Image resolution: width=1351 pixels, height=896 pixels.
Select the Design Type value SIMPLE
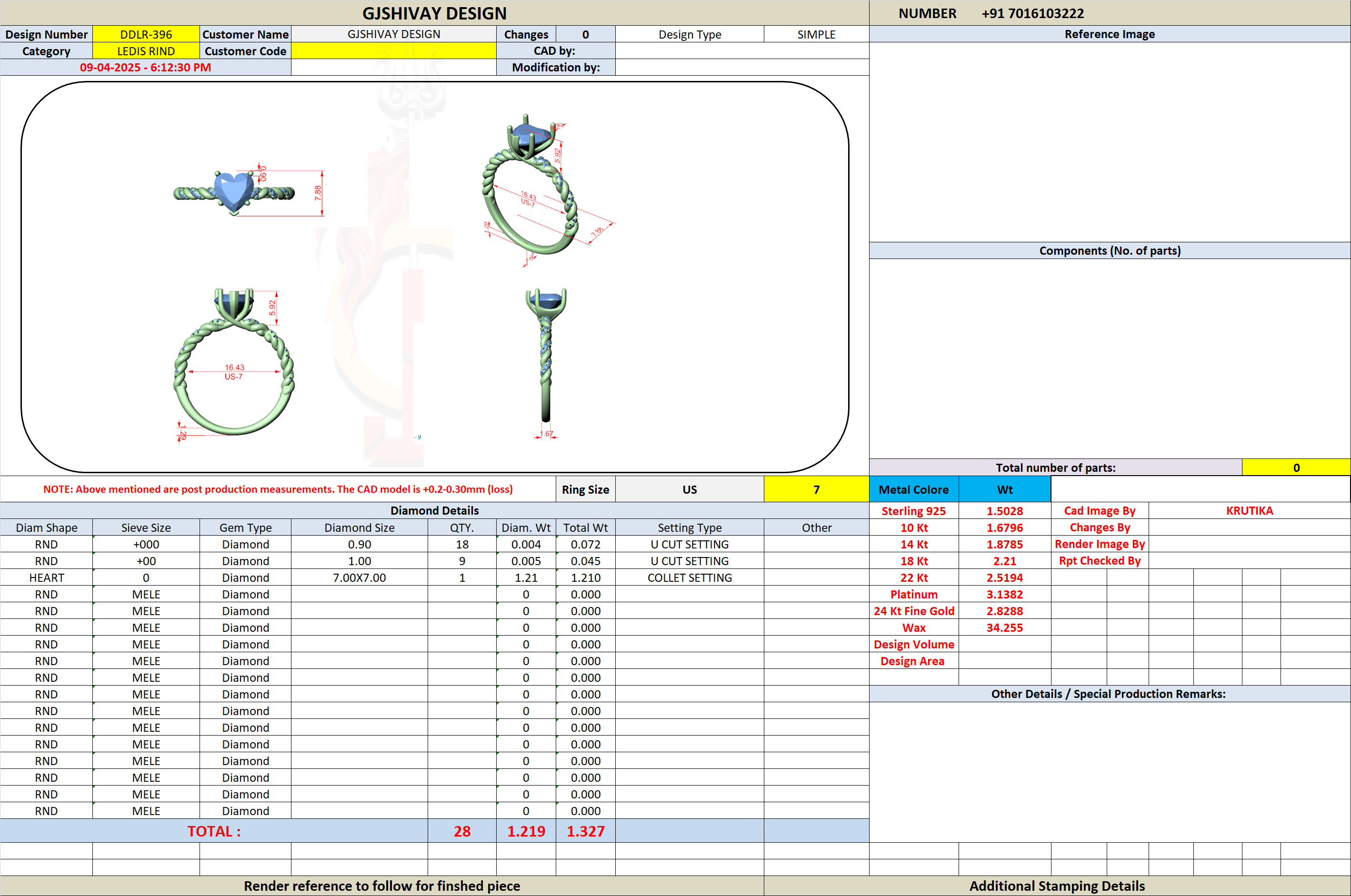[x=816, y=34]
